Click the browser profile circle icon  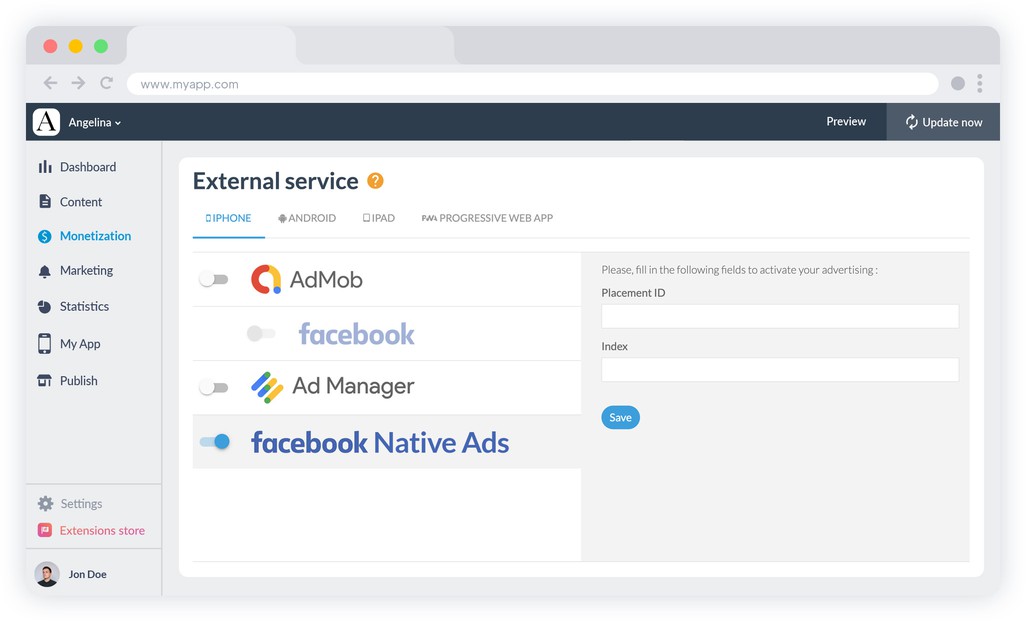(958, 83)
